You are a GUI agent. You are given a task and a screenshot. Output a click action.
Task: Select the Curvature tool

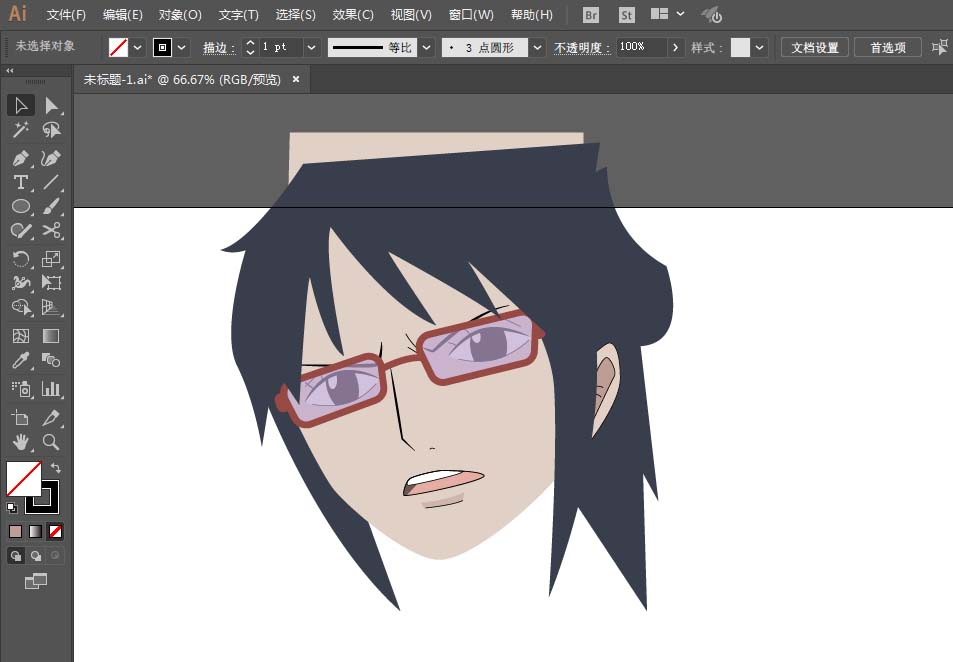pyautogui.click(x=51, y=159)
